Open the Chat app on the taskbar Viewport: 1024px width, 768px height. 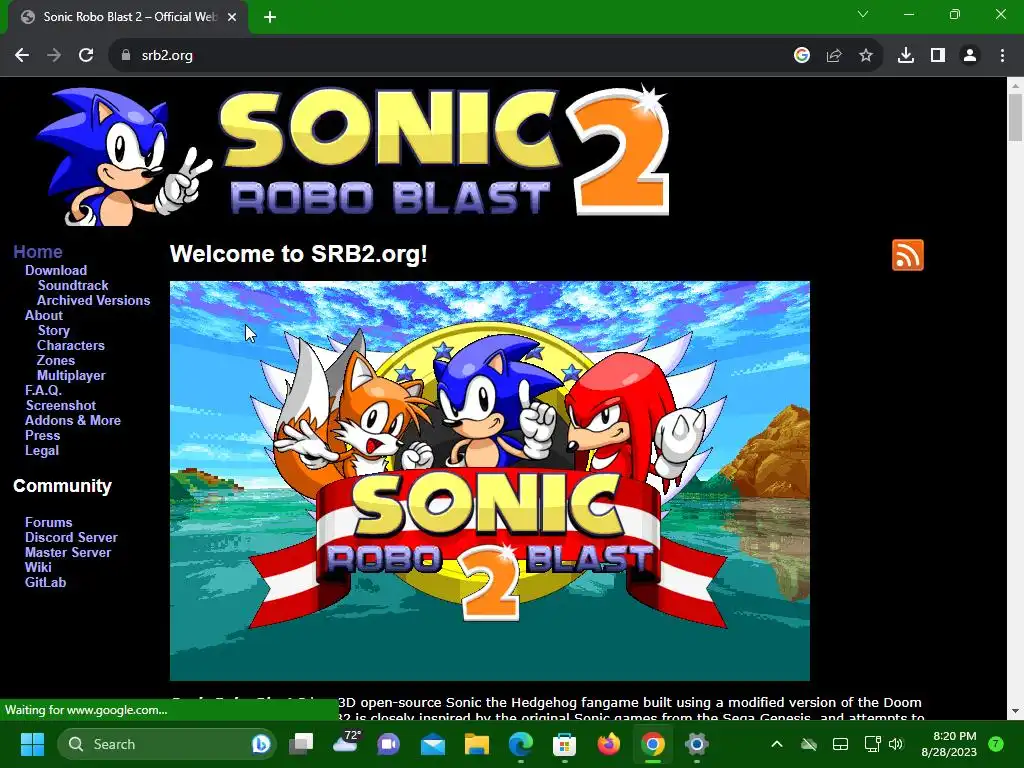tap(389, 744)
